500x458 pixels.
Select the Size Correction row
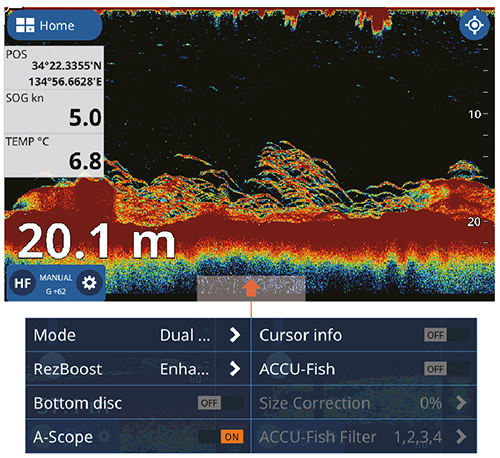click(x=364, y=403)
